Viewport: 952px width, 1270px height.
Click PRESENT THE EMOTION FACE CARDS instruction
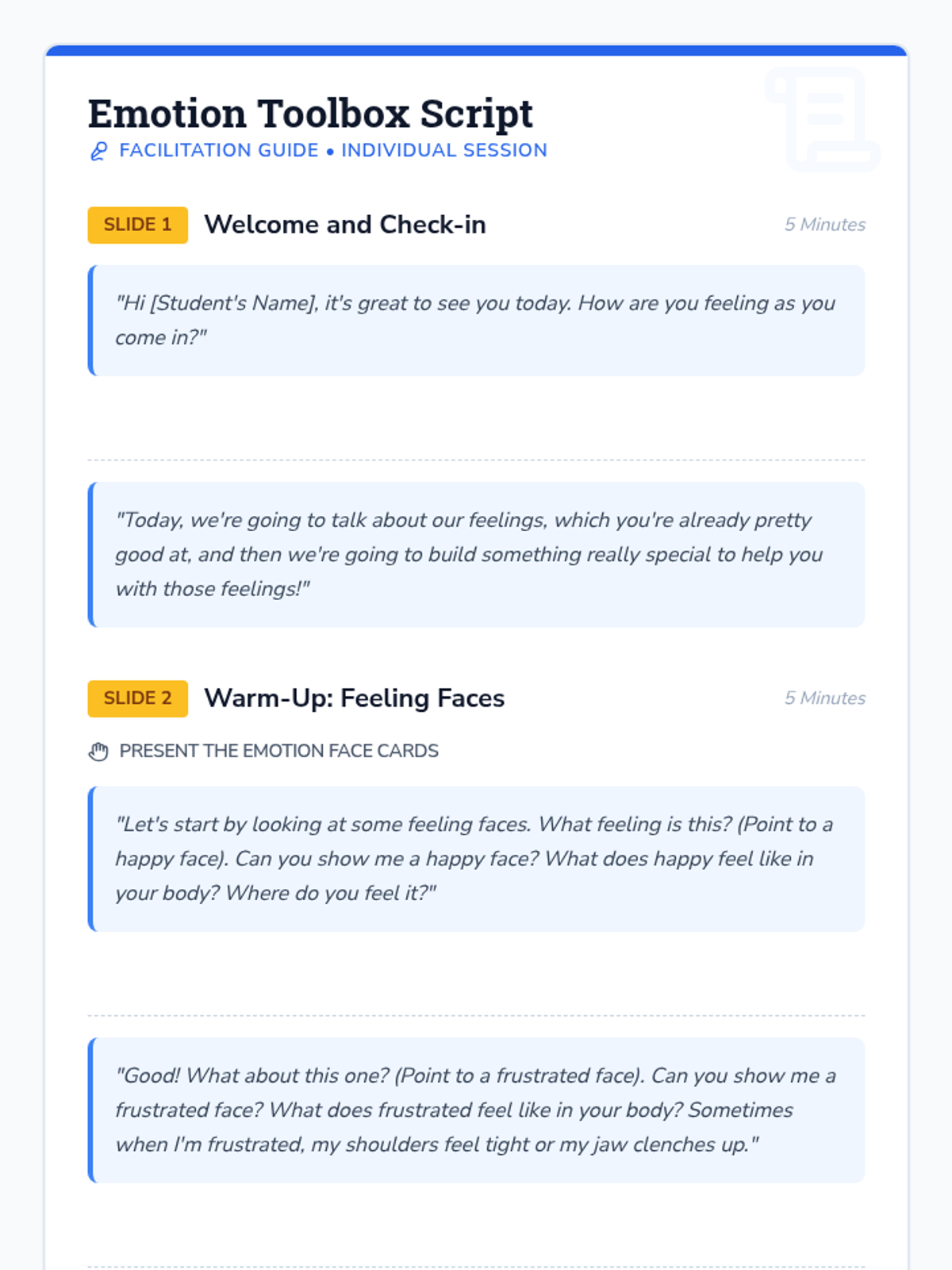[x=278, y=751]
